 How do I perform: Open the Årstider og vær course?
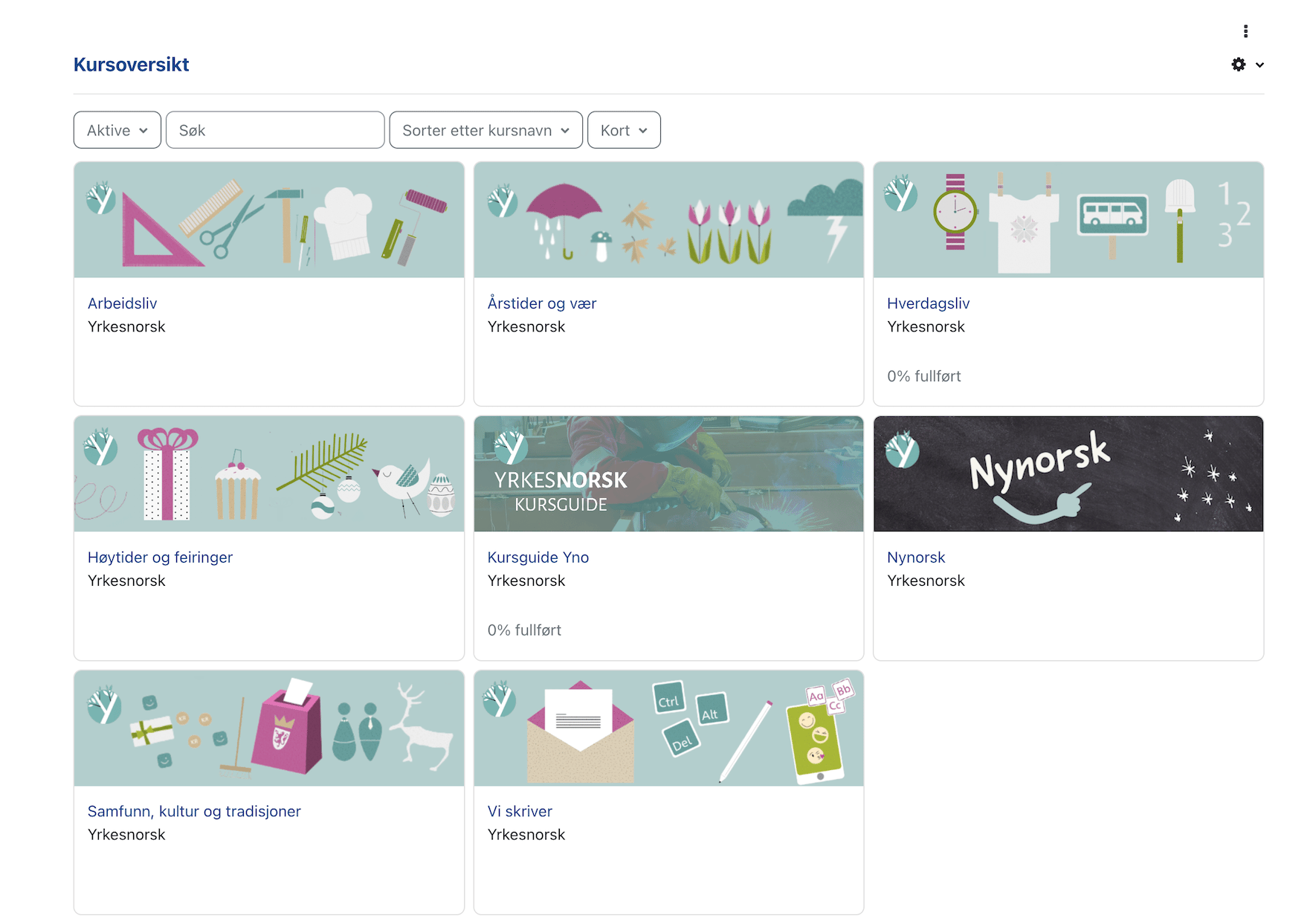pos(541,303)
